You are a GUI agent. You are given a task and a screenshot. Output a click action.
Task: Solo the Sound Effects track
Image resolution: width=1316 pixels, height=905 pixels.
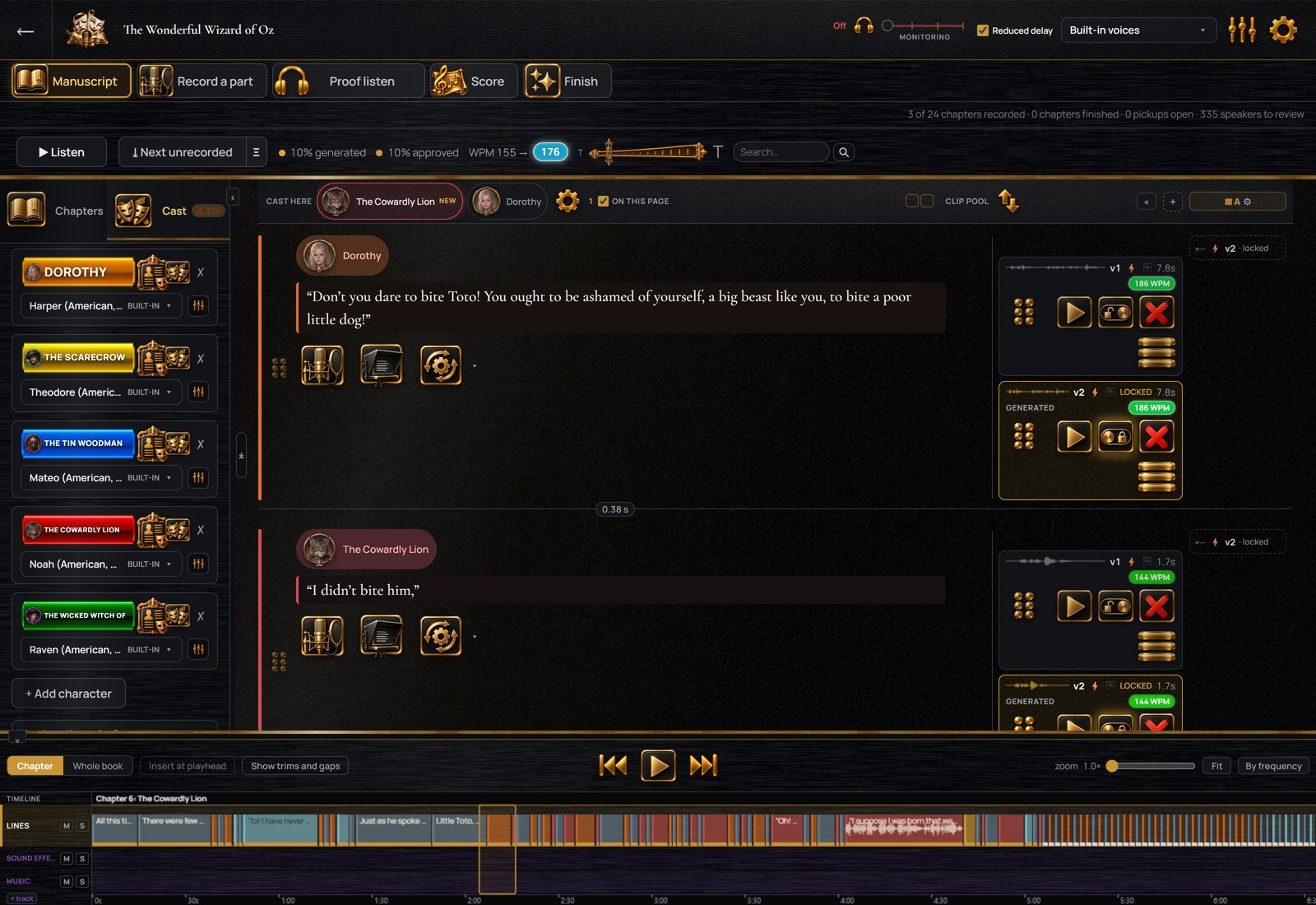pyautogui.click(x=81, y=858)
